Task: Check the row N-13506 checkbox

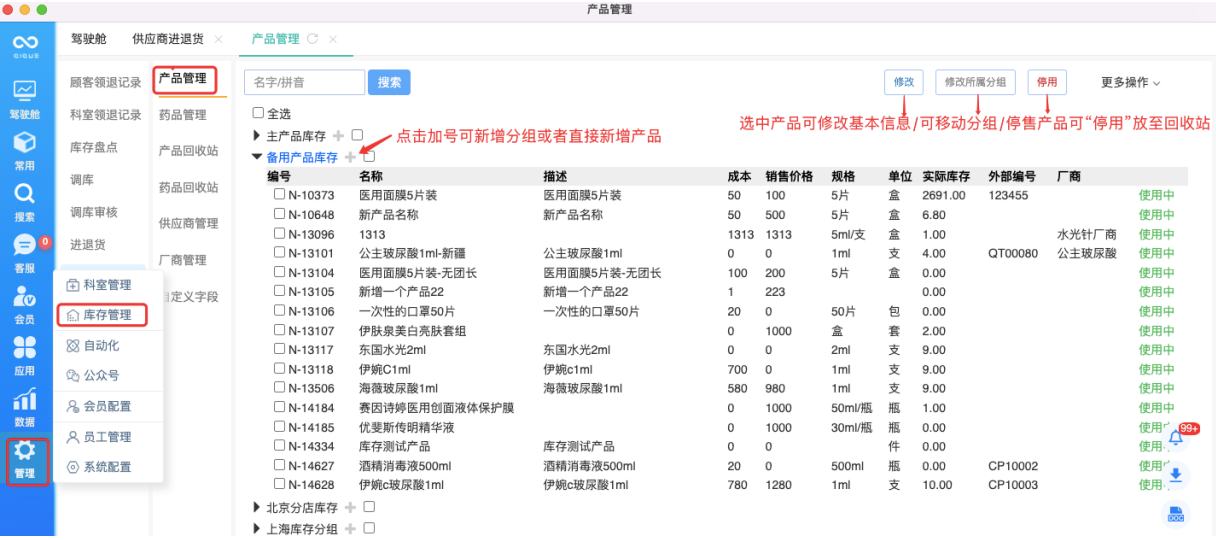Action: [x=280, y=388]
